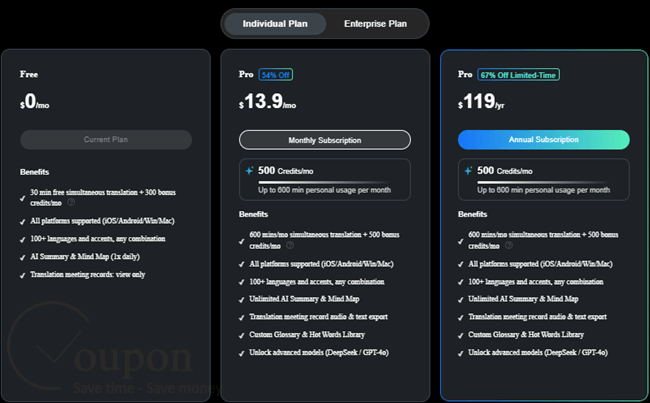Viewport: 650px width, 403px height.
Task: Click monthly Pro 'Translation meeting record audio' text
Action: [318, 317]
